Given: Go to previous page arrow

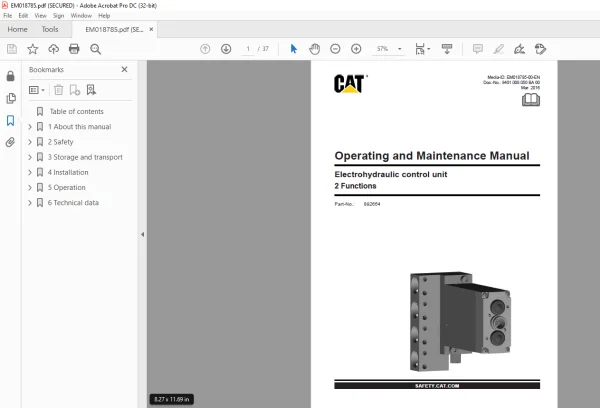Looking at the screenshot, I should click(x=205, y=49).
